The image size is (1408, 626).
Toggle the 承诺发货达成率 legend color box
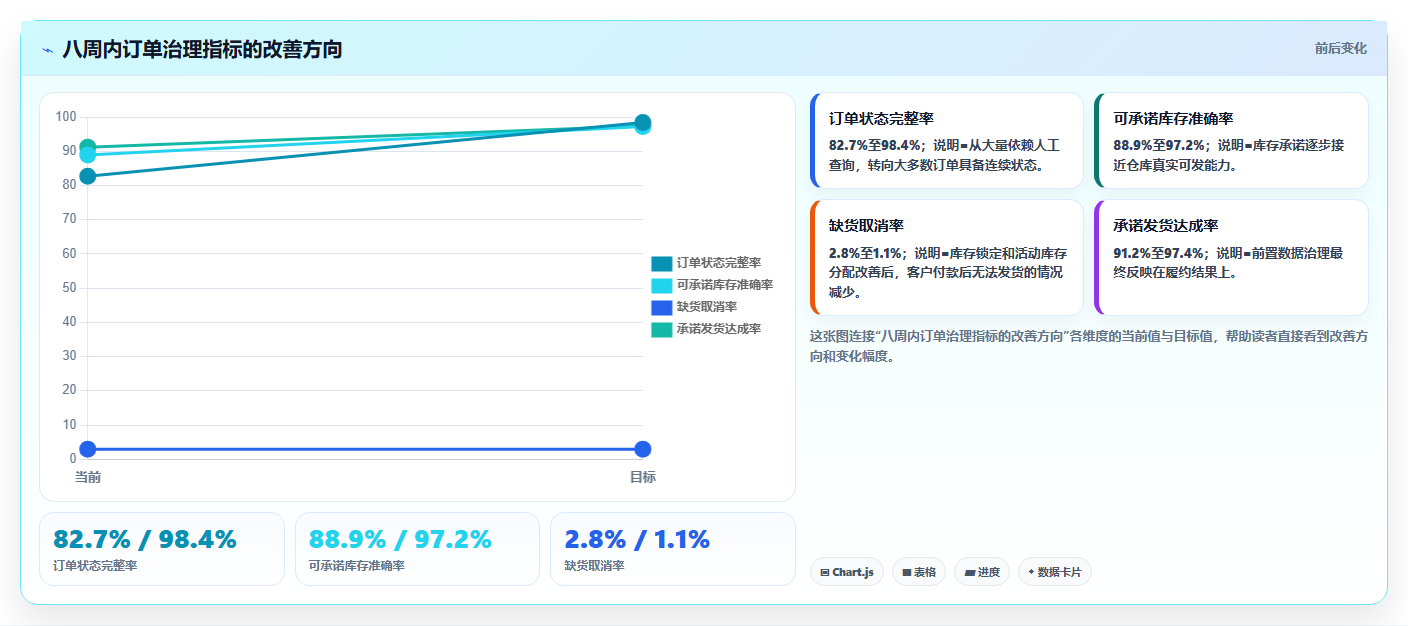coord(661,329)
